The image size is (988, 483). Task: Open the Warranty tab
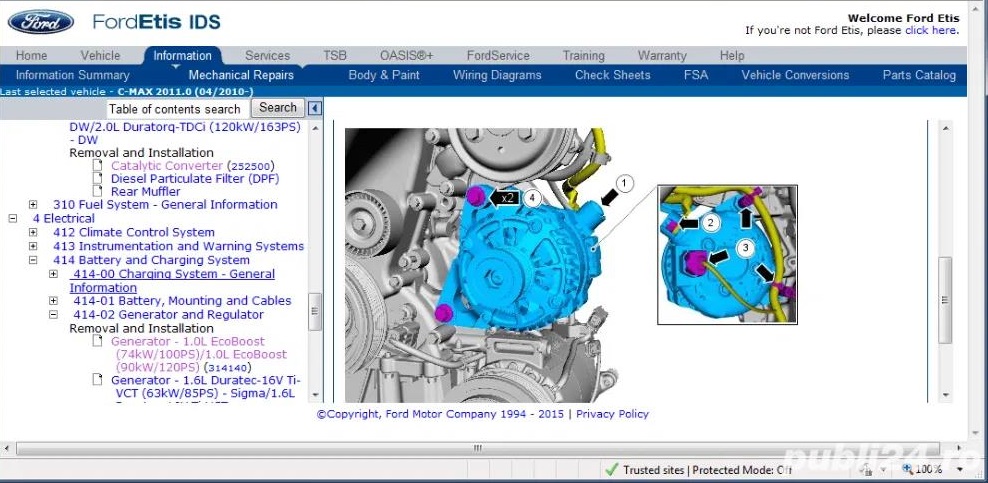point(662,55)
